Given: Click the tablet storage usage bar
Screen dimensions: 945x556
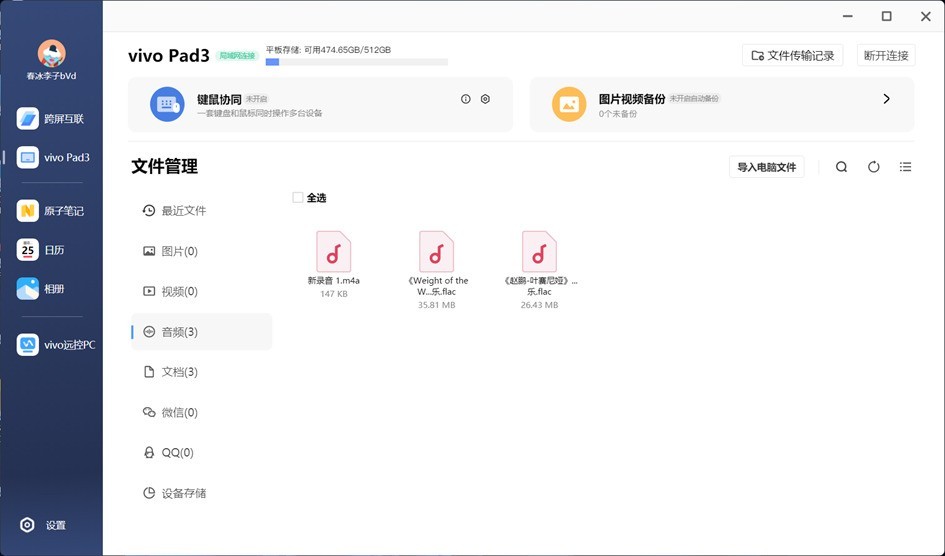Looking at the screenshot, I should [x=357, y=62].
